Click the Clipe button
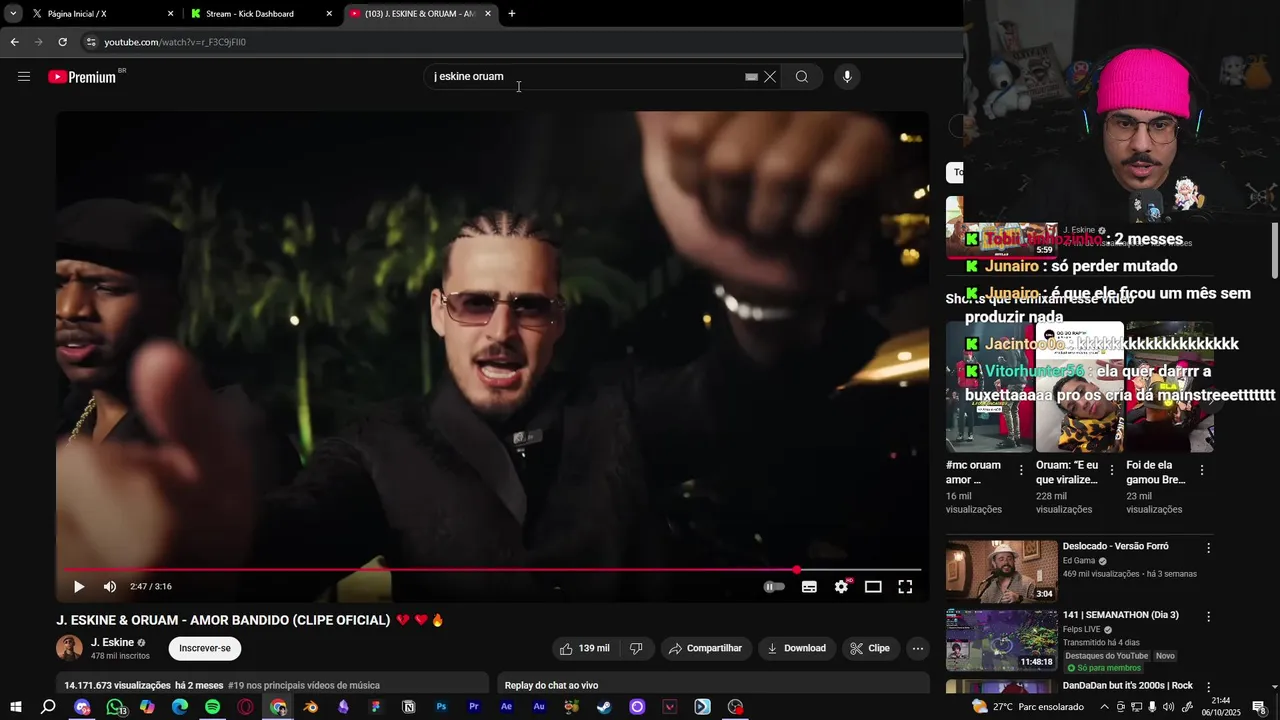Image resolution: width=1280 pixels, height=720 pixels. pyautogui.click(x=870, y=648)
